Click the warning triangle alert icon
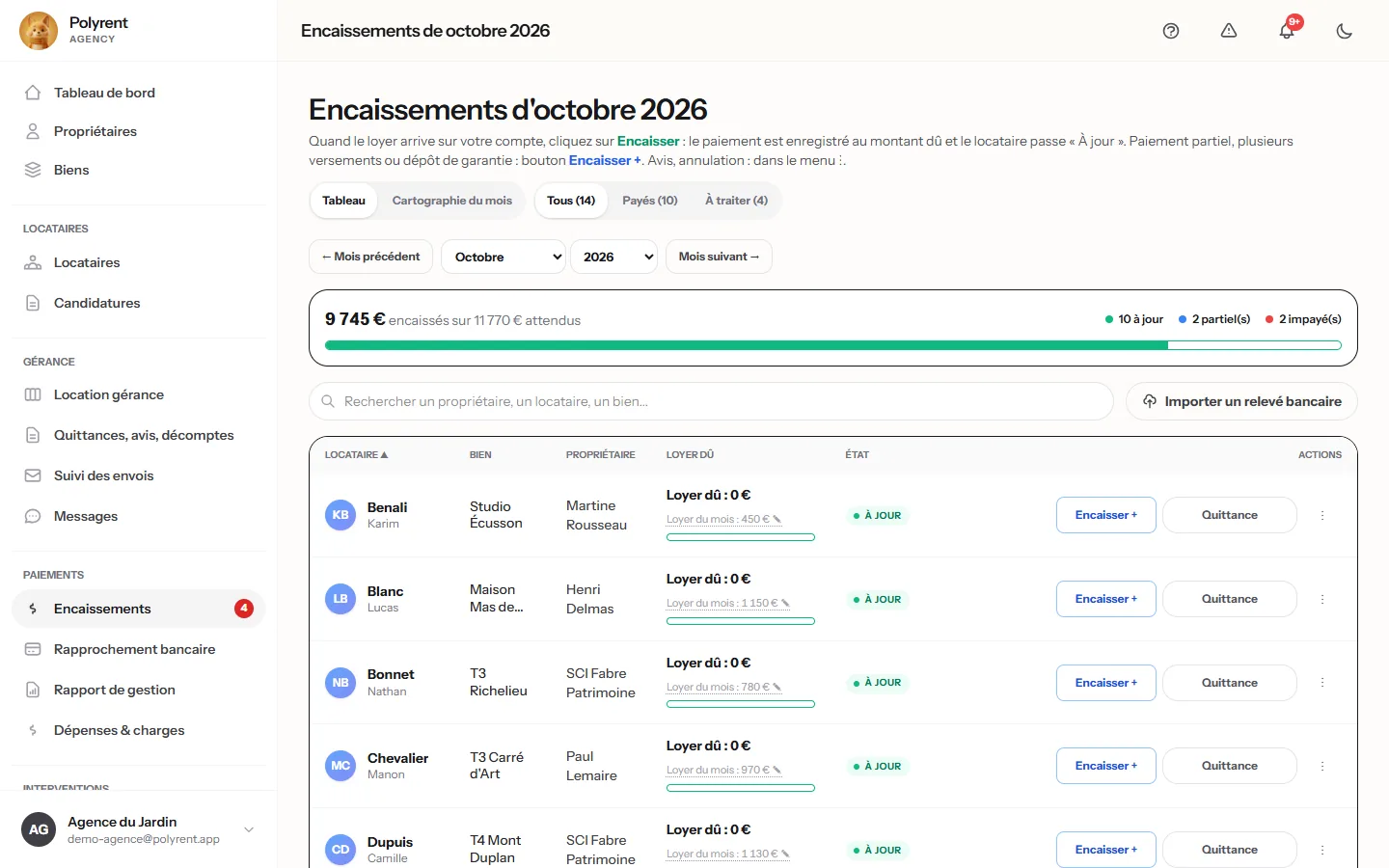The image size is (1389, 868). click(1229, 31)
